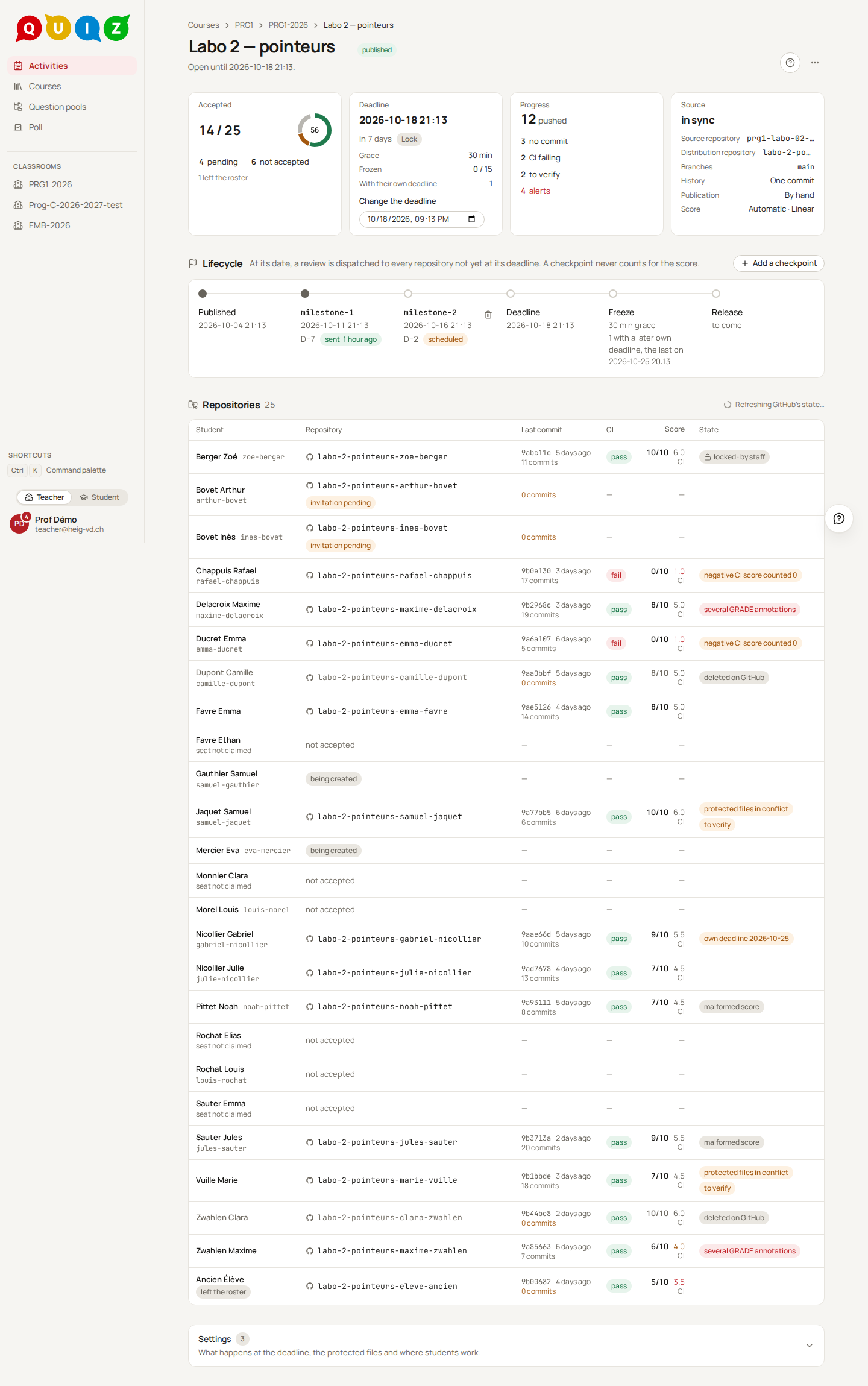Click the 'published' status badge
This screenshot has height=1386, width=868.
pos(377,50)
